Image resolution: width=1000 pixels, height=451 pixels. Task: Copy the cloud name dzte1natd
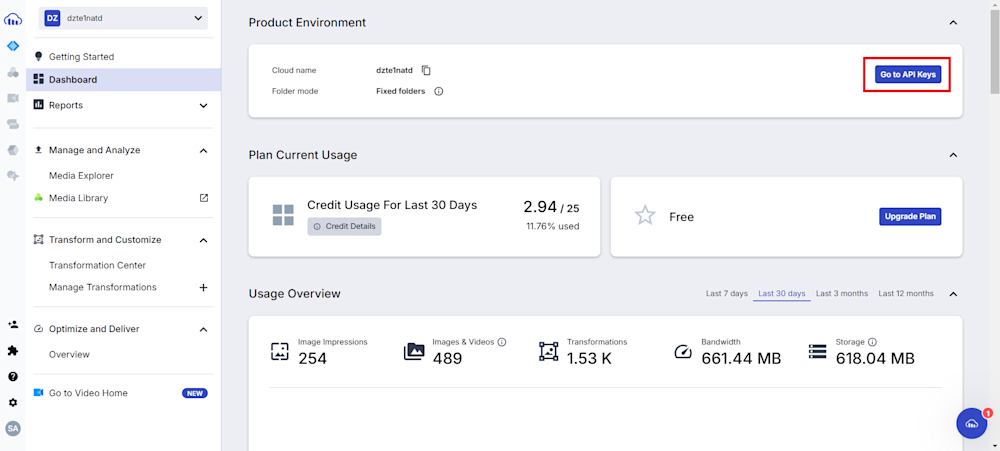pyautogui.click(x=426, y=70)
